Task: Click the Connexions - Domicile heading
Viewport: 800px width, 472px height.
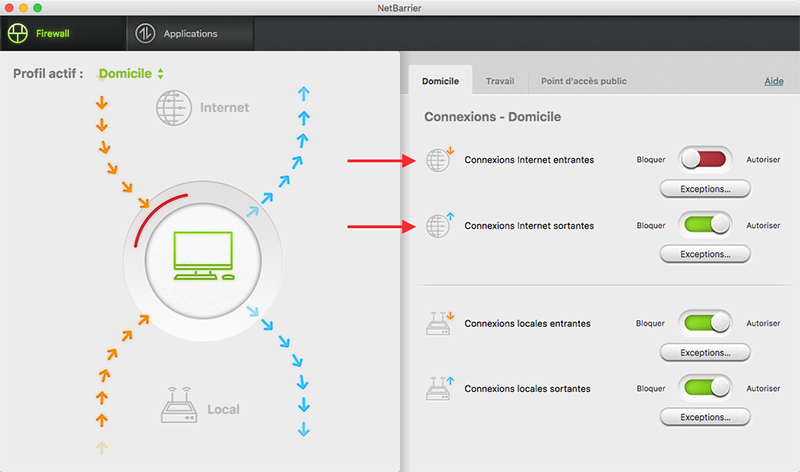Action: [492, 117]
